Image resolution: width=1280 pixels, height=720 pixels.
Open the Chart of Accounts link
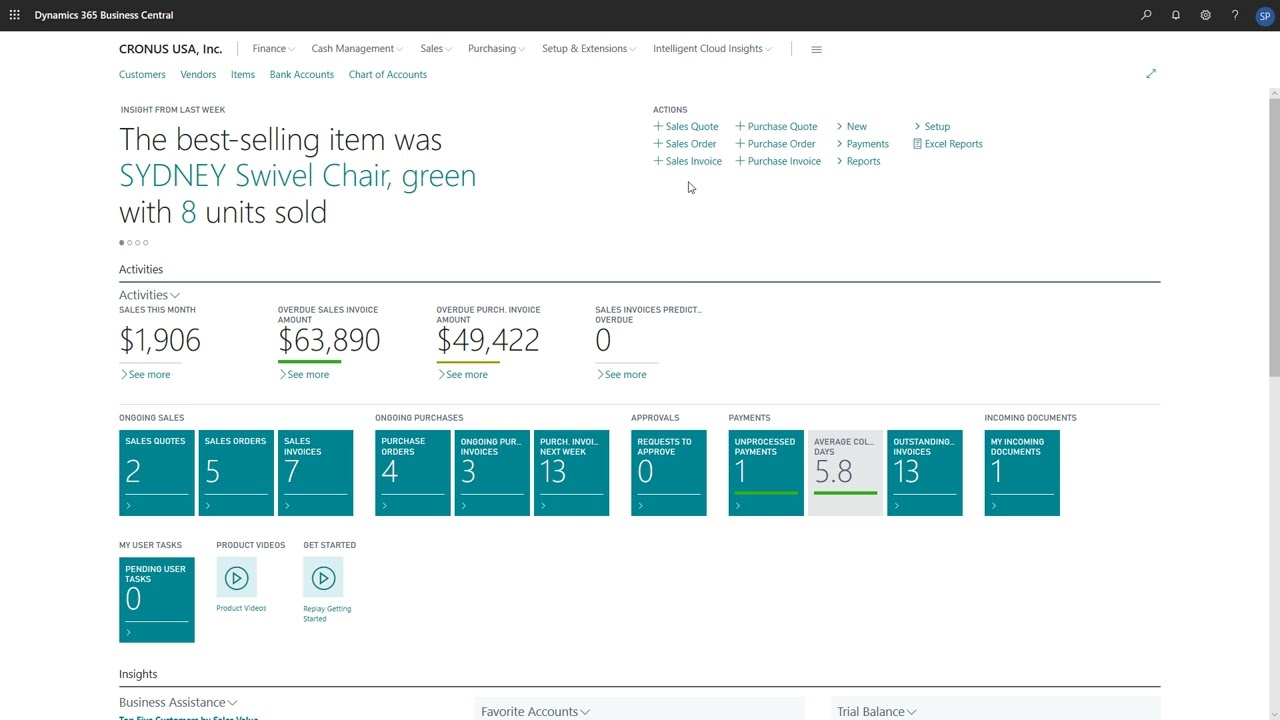[x=388, y=75]
